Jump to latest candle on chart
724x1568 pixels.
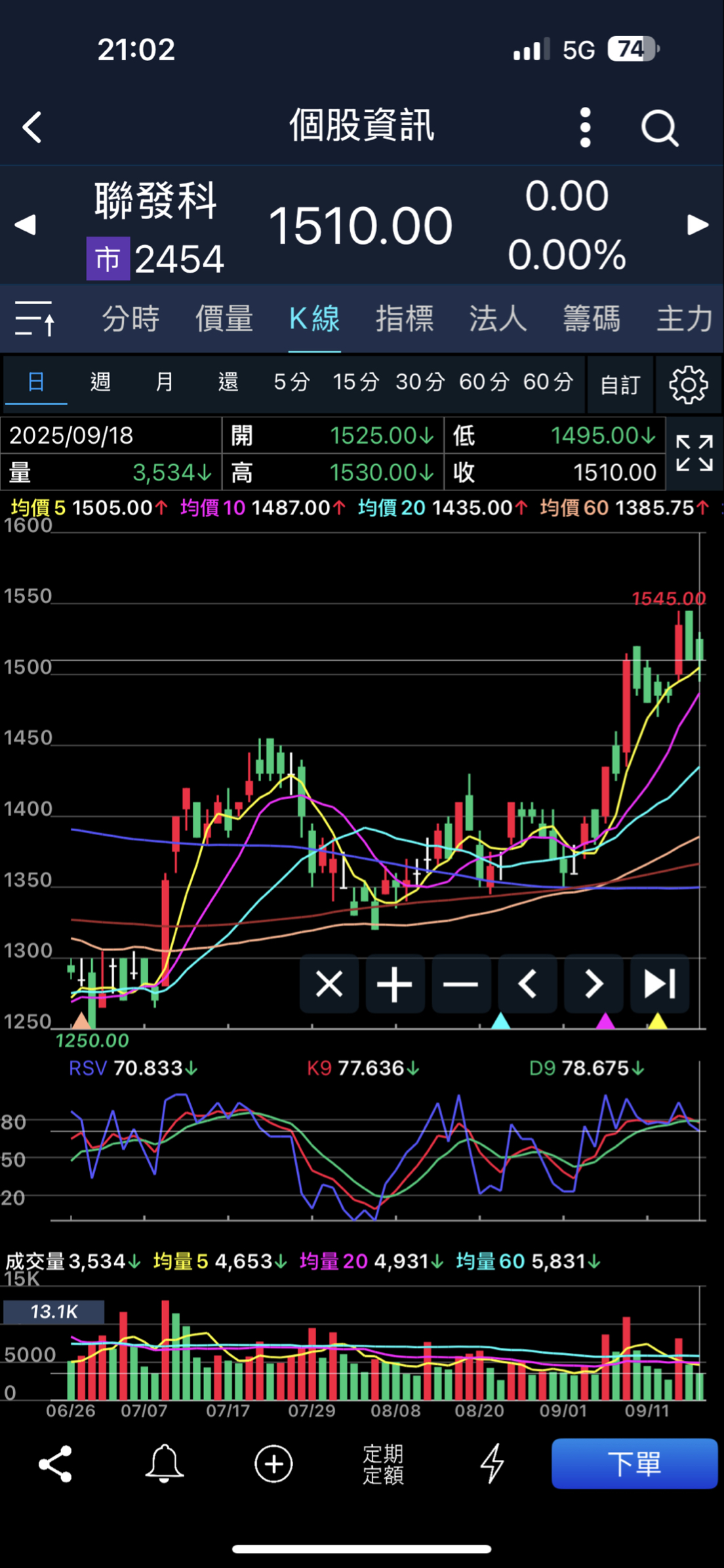[x=659, y=984]
